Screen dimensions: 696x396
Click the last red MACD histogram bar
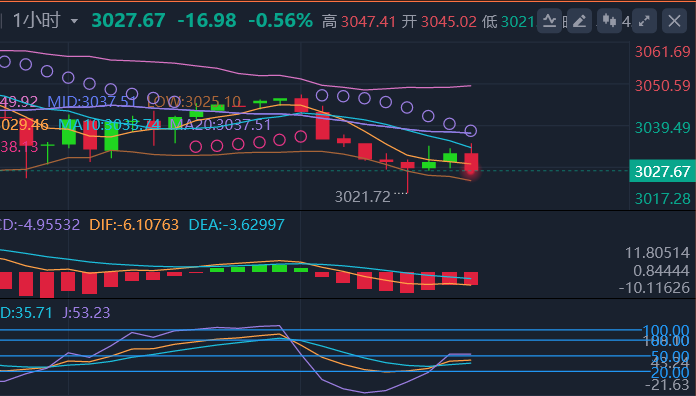pyautogui.click(x=471, y=278)
